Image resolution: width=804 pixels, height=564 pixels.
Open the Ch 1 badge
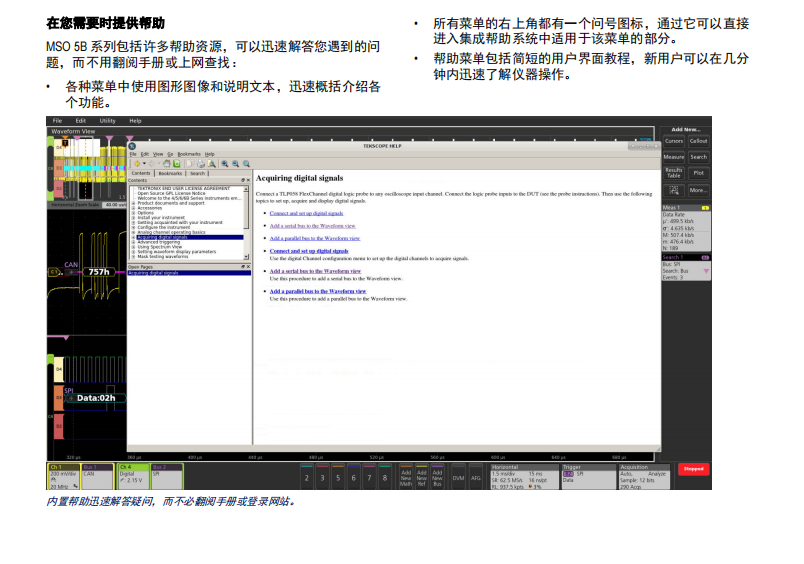click(64, 477)
